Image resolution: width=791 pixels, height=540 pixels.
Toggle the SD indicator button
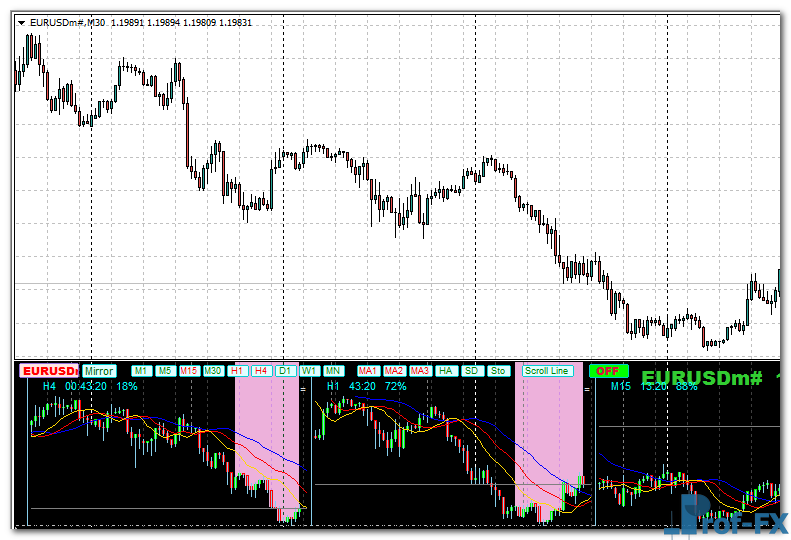pos(472,371)
